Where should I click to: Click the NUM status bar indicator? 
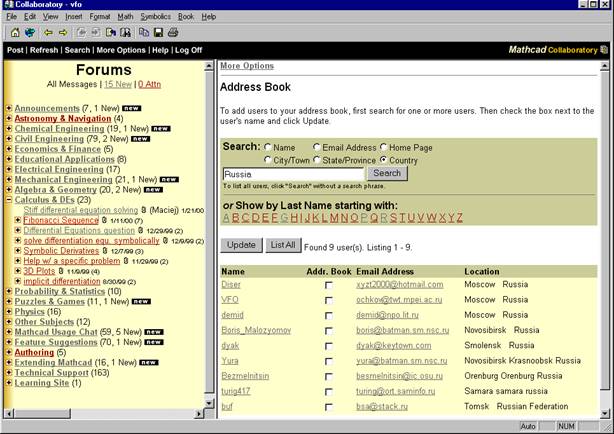click(x=566, y=426)
